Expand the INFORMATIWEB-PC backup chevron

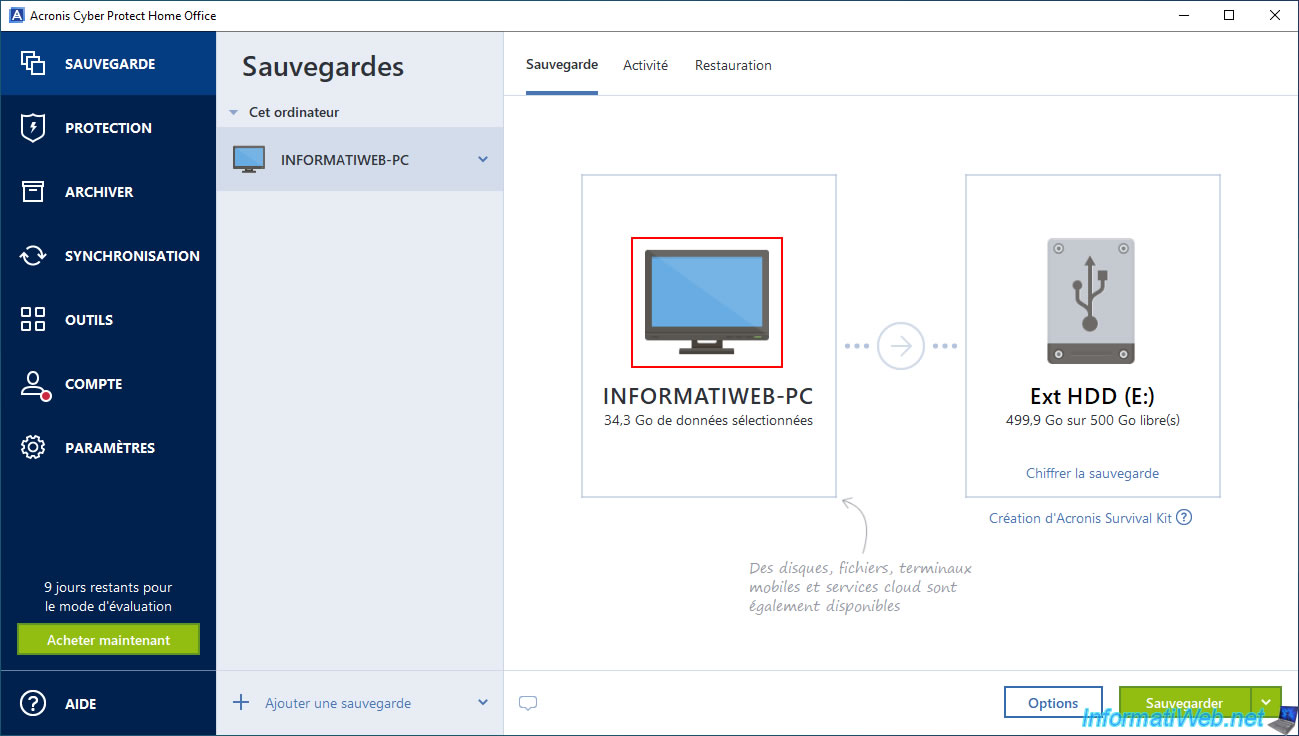pos(483,160)
